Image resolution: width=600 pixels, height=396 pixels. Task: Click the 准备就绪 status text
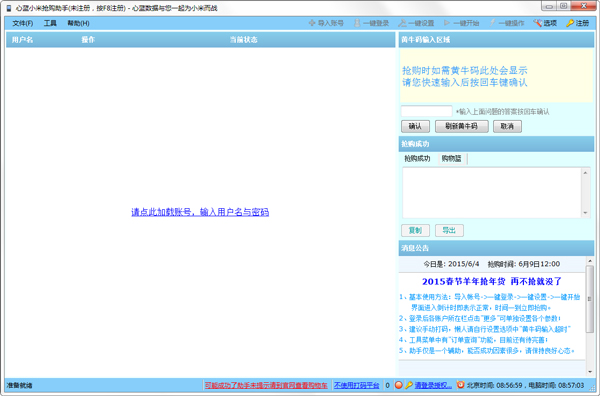pyautogui.click(x=19, y=385)
